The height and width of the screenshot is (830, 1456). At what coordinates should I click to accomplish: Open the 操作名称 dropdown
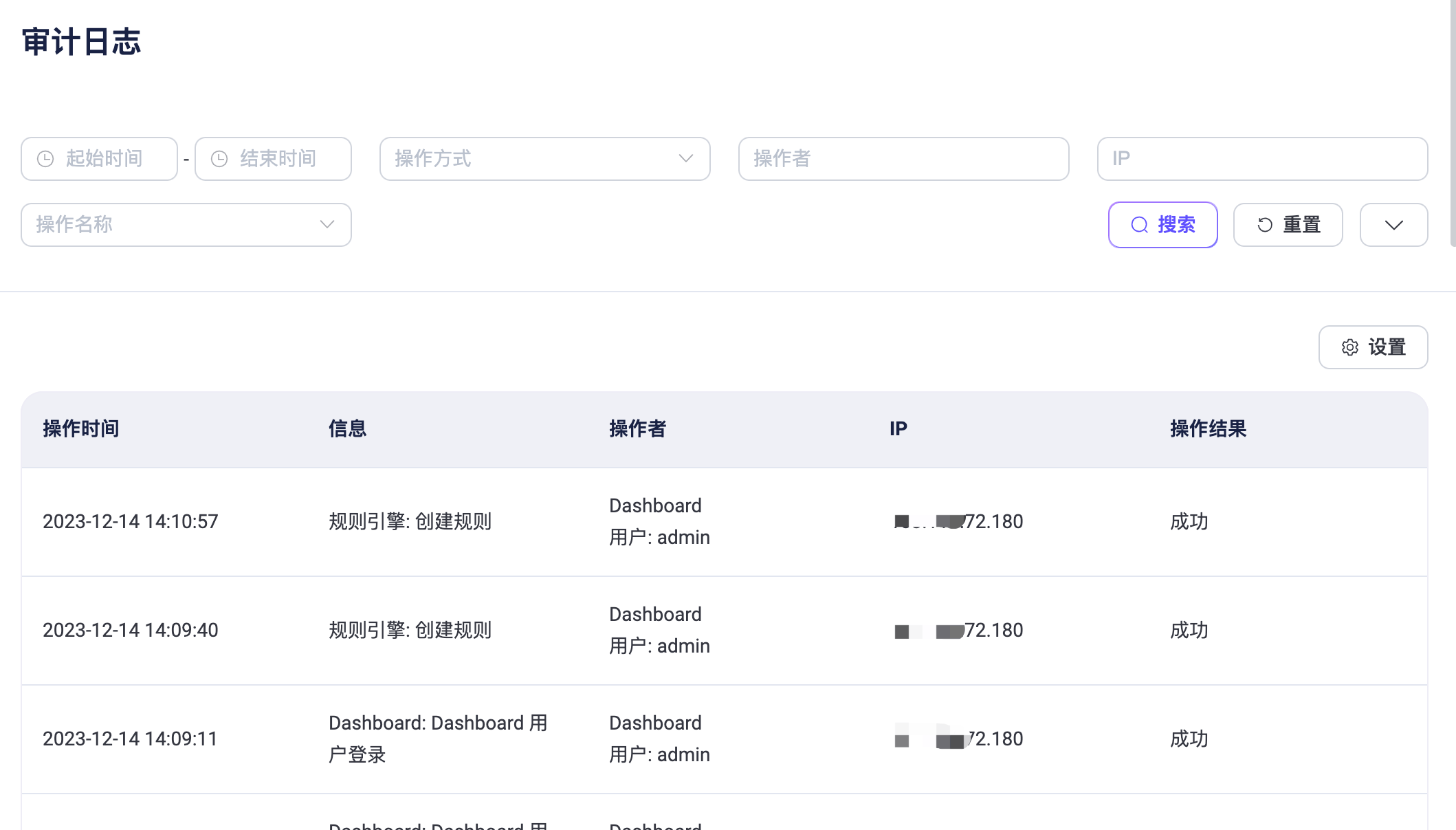(186, 224)
